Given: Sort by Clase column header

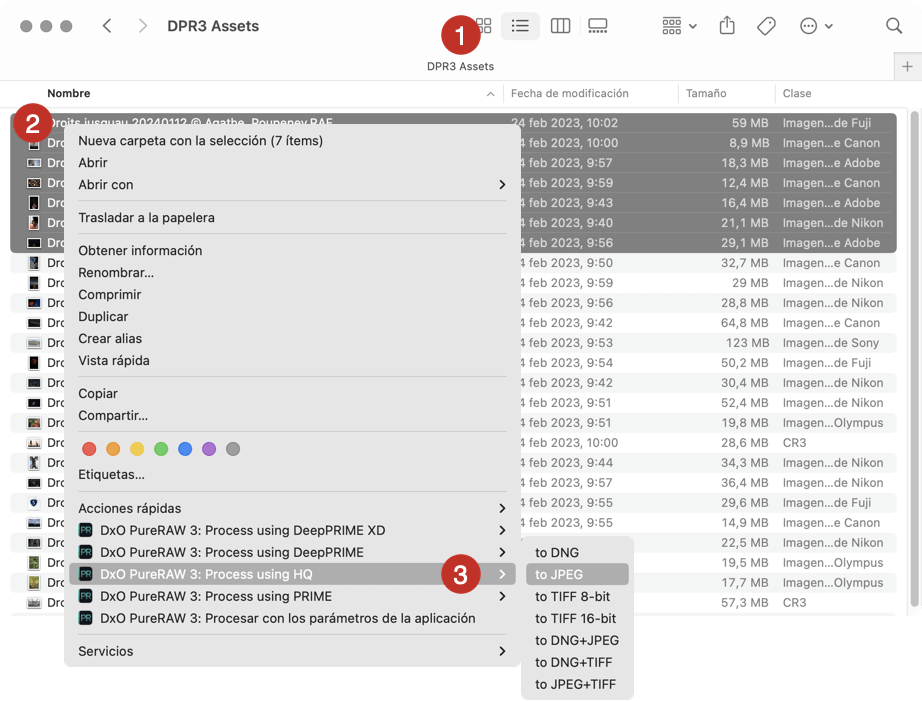Looking at the screenshot, I should [x=797, y=94].
